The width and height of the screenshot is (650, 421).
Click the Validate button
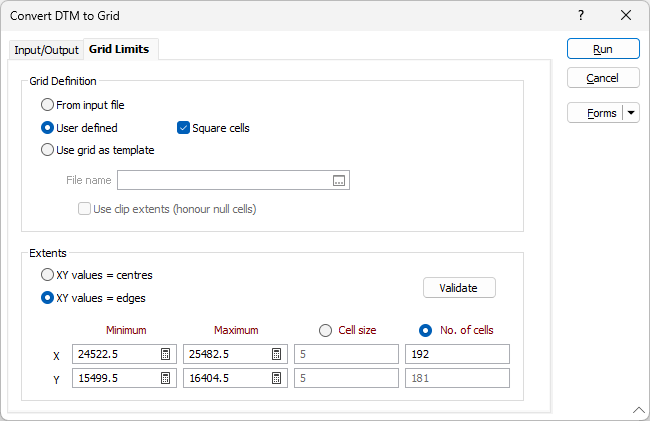(x=459, y=288)
